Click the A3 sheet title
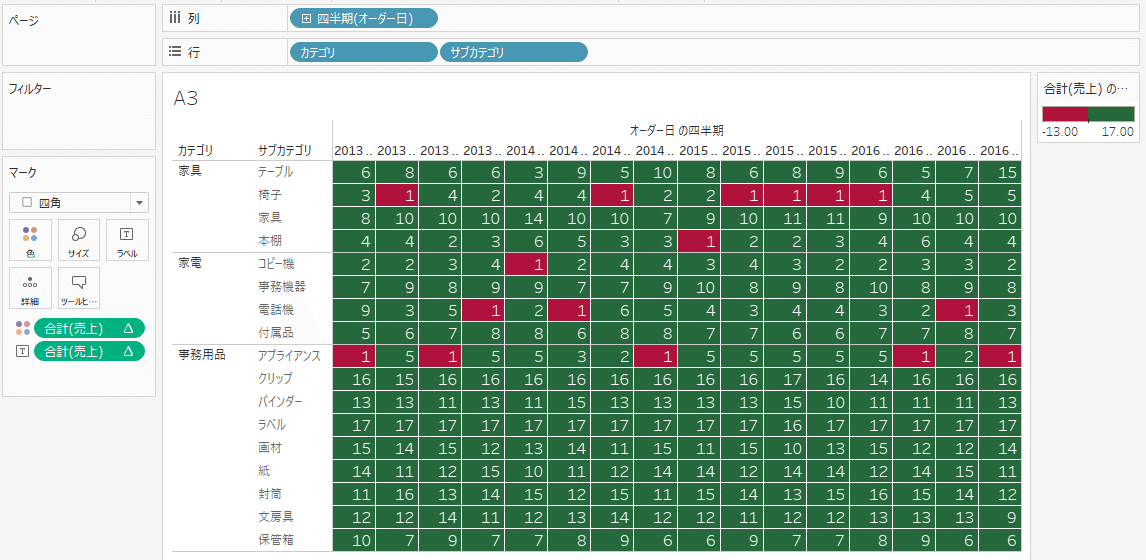The image size is (1146, 560). tap(186, 99)
